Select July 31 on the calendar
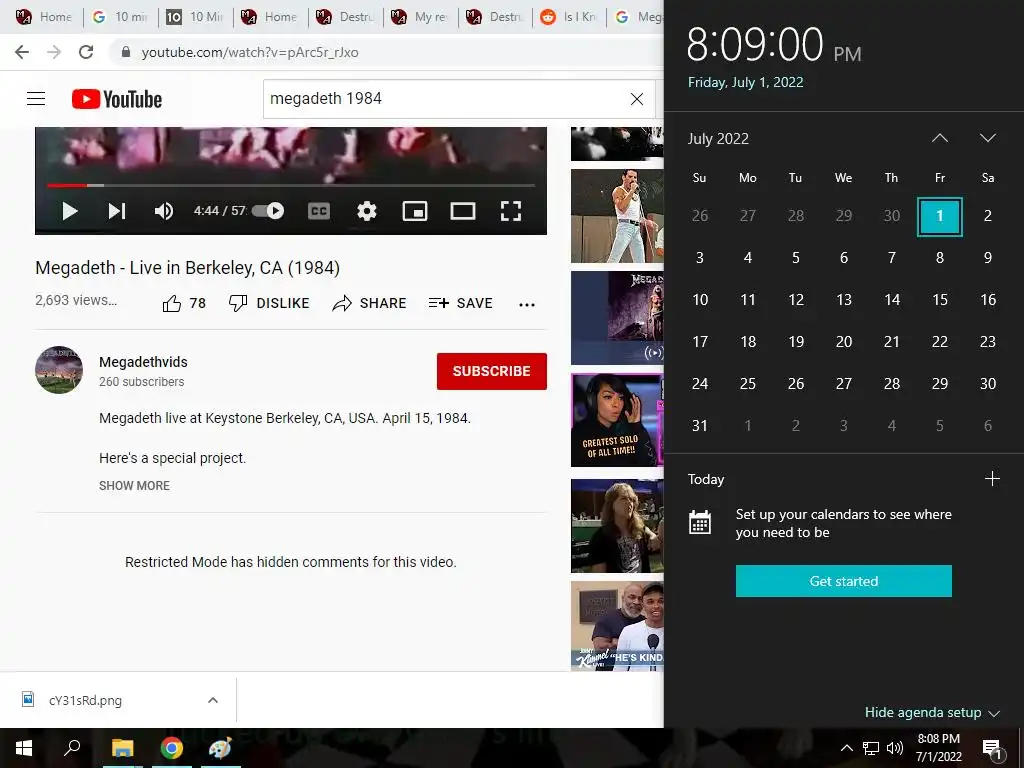 699,426
